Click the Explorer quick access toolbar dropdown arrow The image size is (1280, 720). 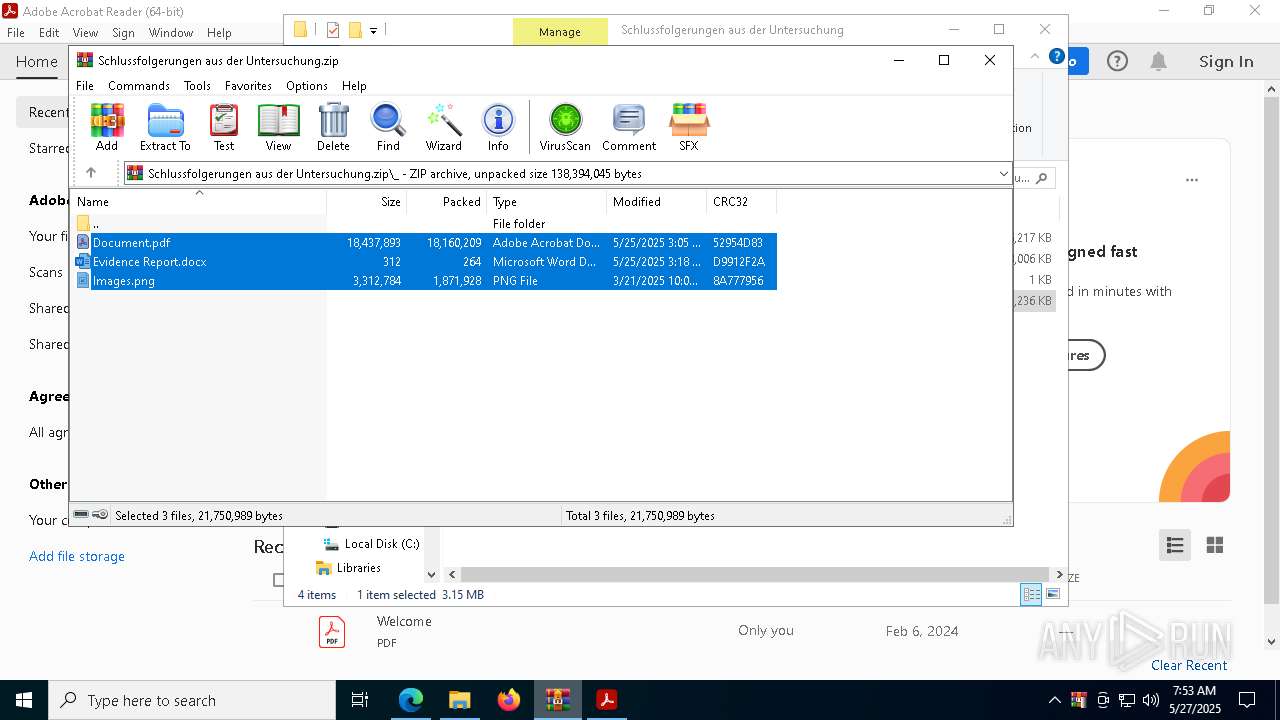pos(373,31)
